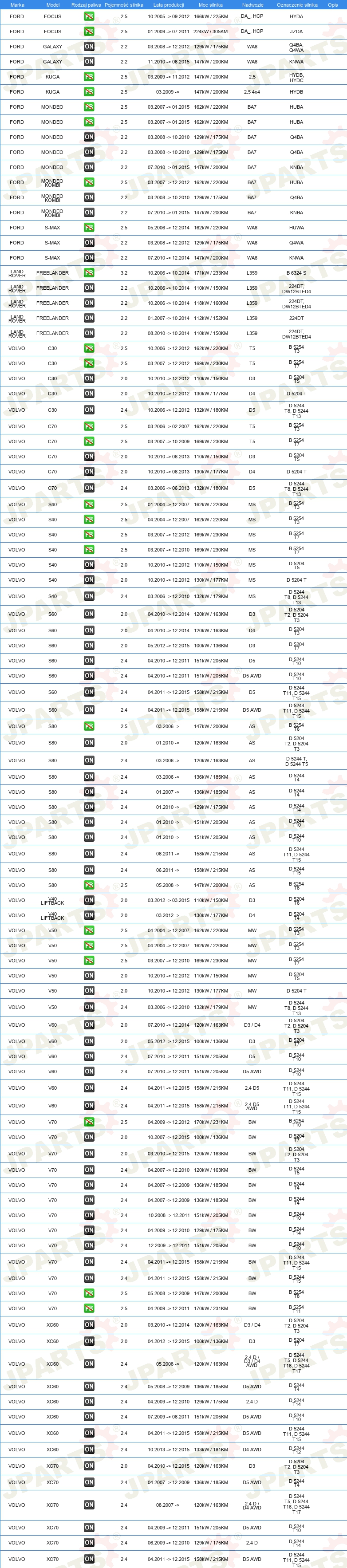Click the petrol icon for S40 01.2004 -> 12.2007
This screenshot has width=347, height=1568.
[89, 504]
